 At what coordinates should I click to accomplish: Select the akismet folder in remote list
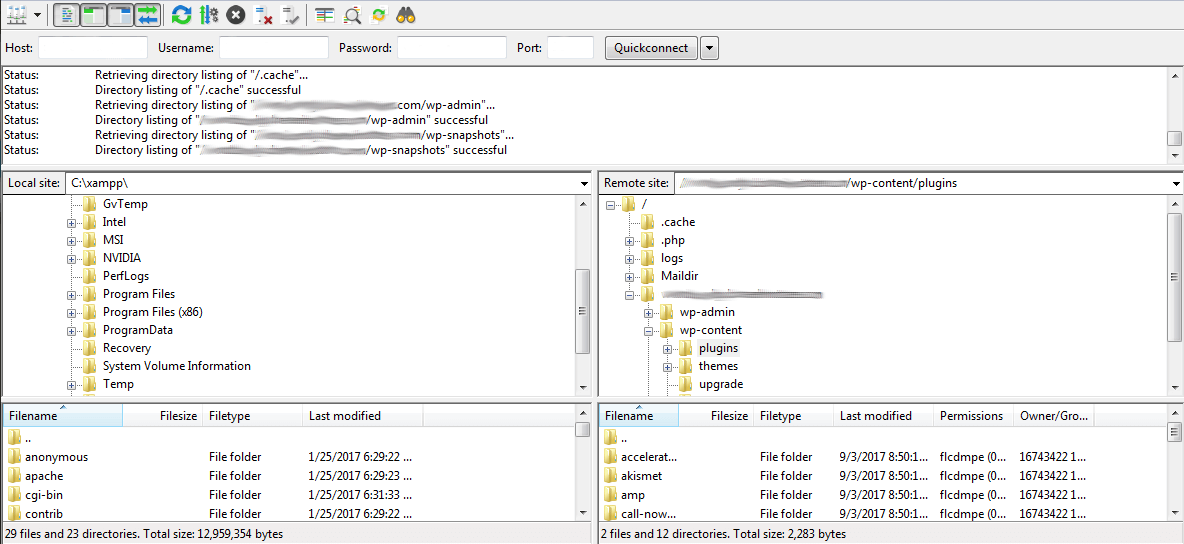[x=641, y=476]
